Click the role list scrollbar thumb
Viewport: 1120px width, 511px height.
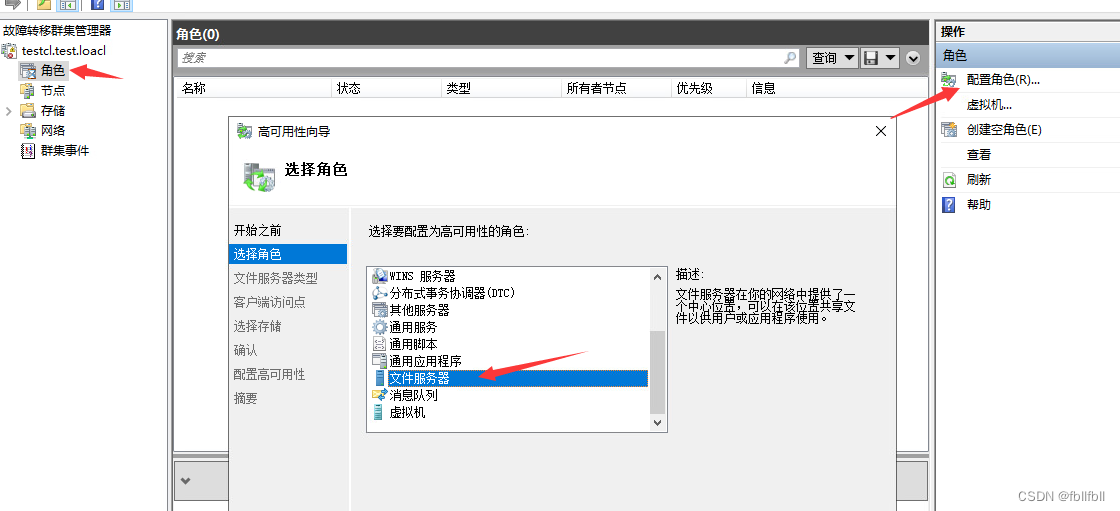tap(658, 372)
